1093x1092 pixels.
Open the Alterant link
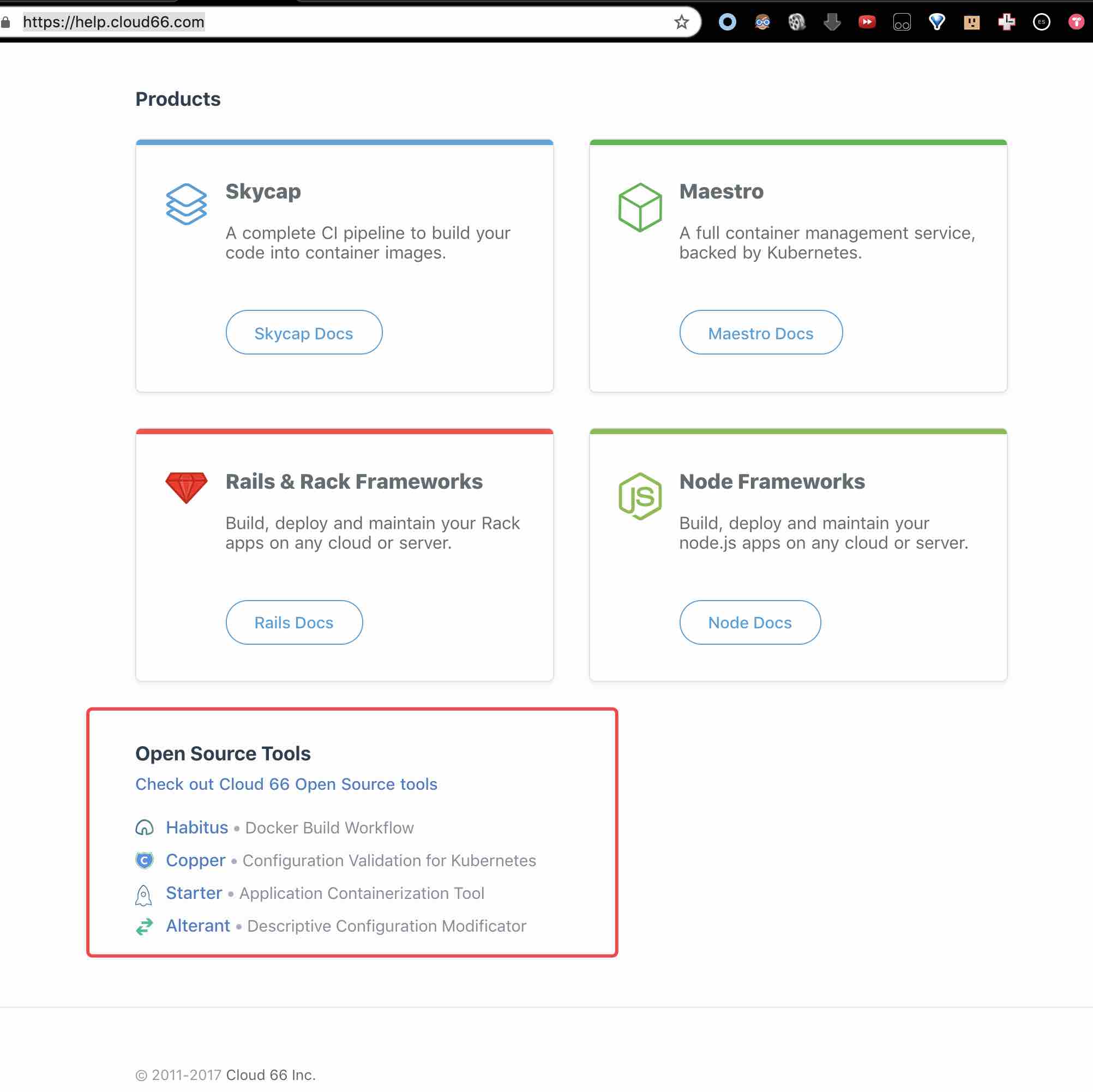[197, 926]
